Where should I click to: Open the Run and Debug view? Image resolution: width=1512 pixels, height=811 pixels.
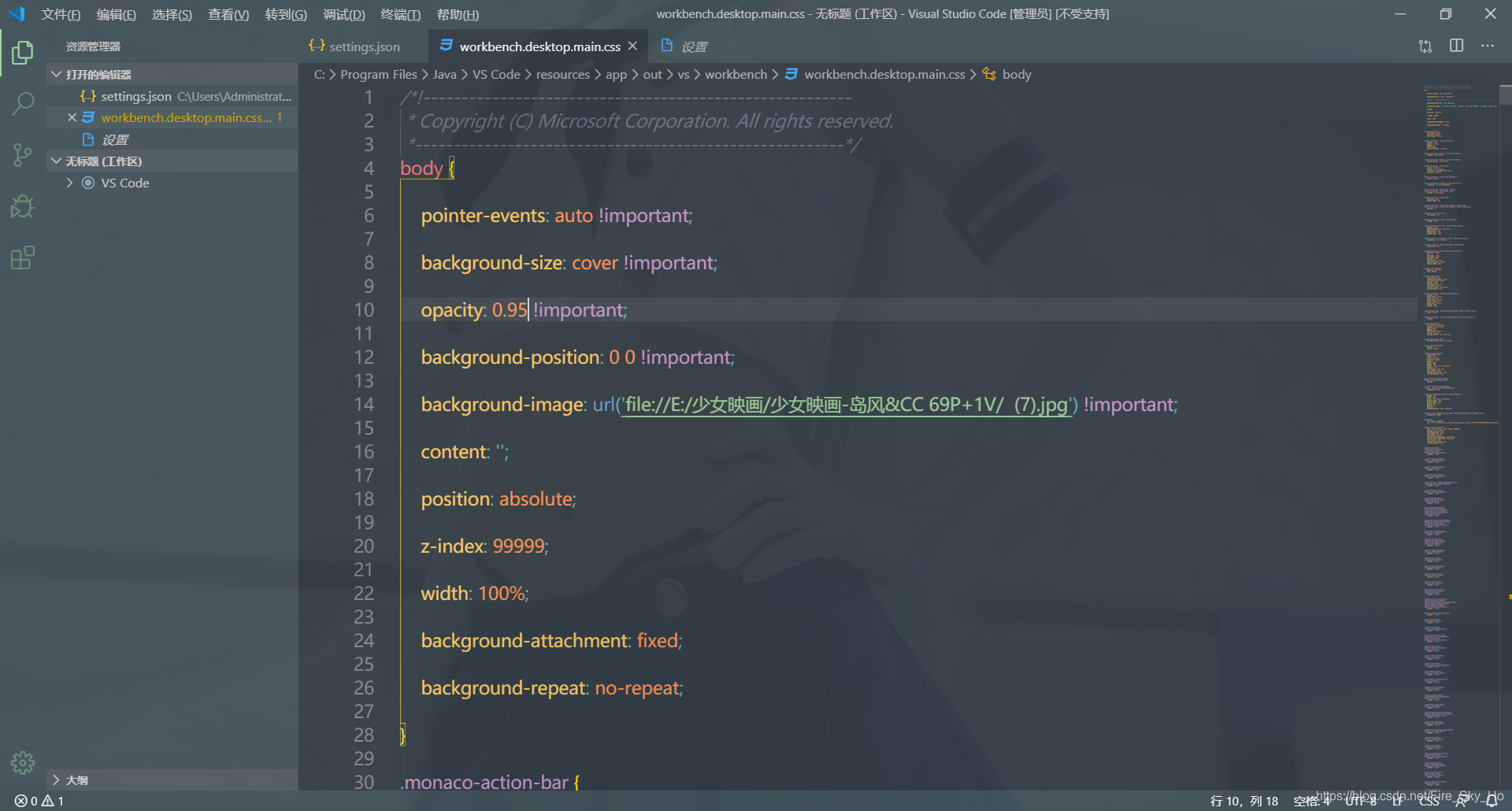tap(22, 206)
